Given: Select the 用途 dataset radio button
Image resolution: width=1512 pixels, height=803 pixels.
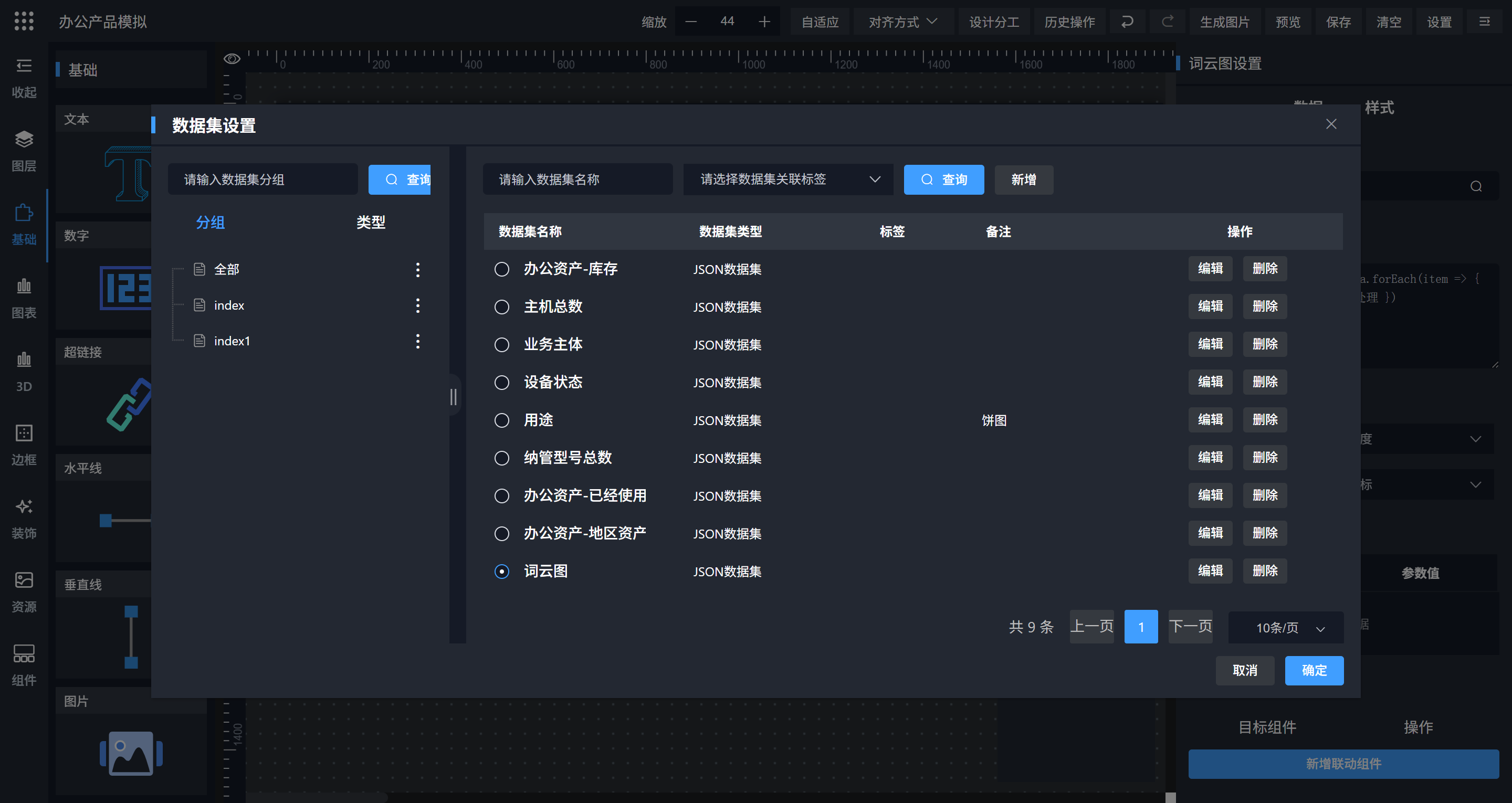Looking at the screenshot, I should (501, 420).
